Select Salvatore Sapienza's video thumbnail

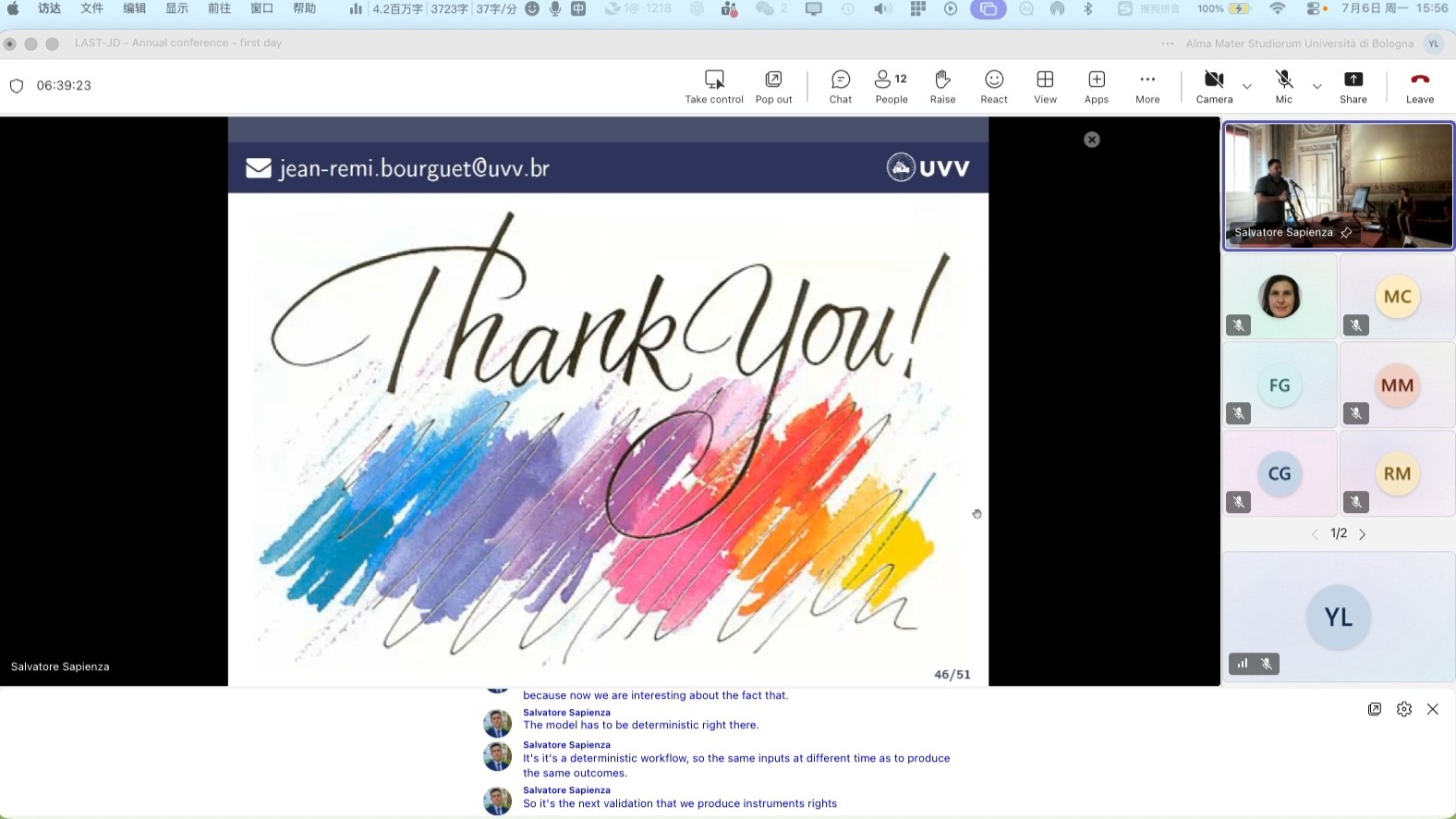click(x=1339, y=186)
